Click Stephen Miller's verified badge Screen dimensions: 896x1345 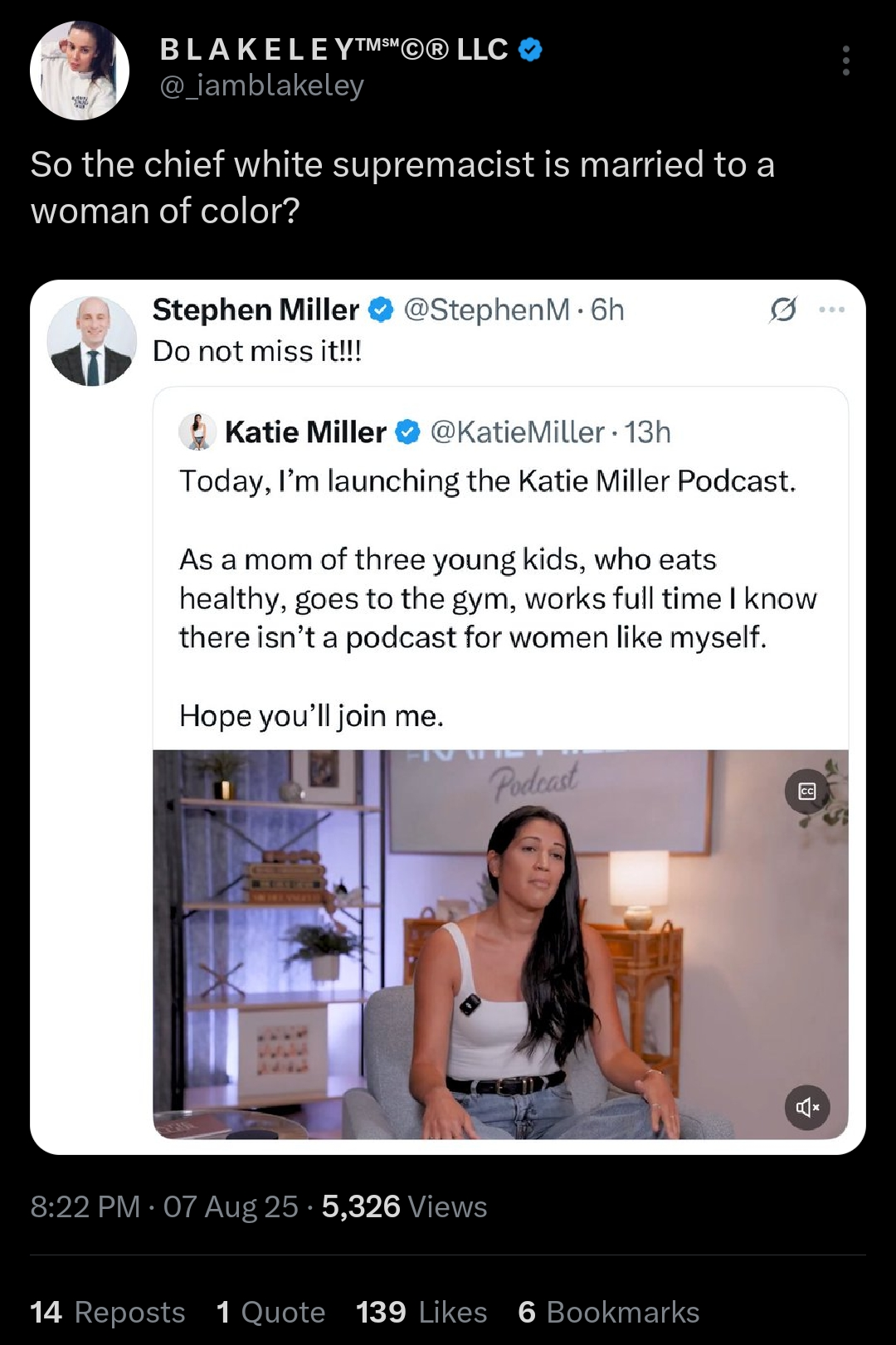pyautogui.click(x=380, y=309)
